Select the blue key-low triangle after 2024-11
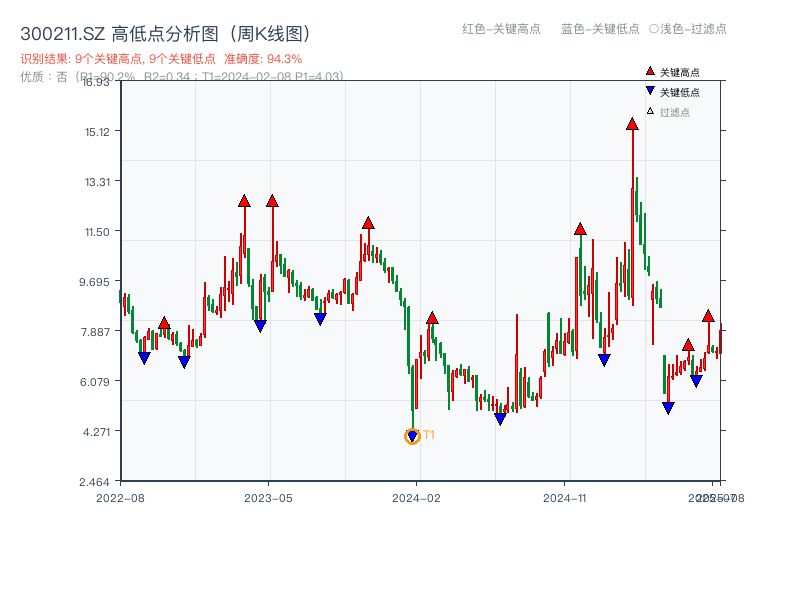800x600 pixels. (x=604, y=358)
